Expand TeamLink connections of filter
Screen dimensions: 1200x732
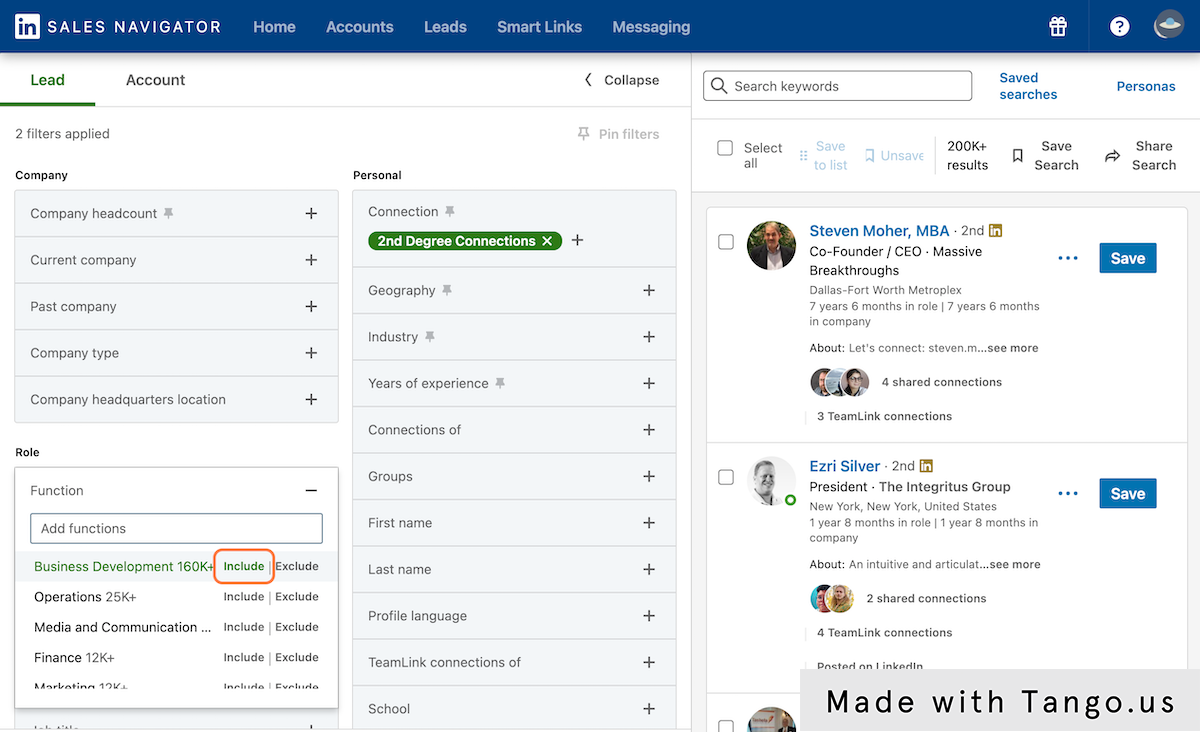pos(649,662)
